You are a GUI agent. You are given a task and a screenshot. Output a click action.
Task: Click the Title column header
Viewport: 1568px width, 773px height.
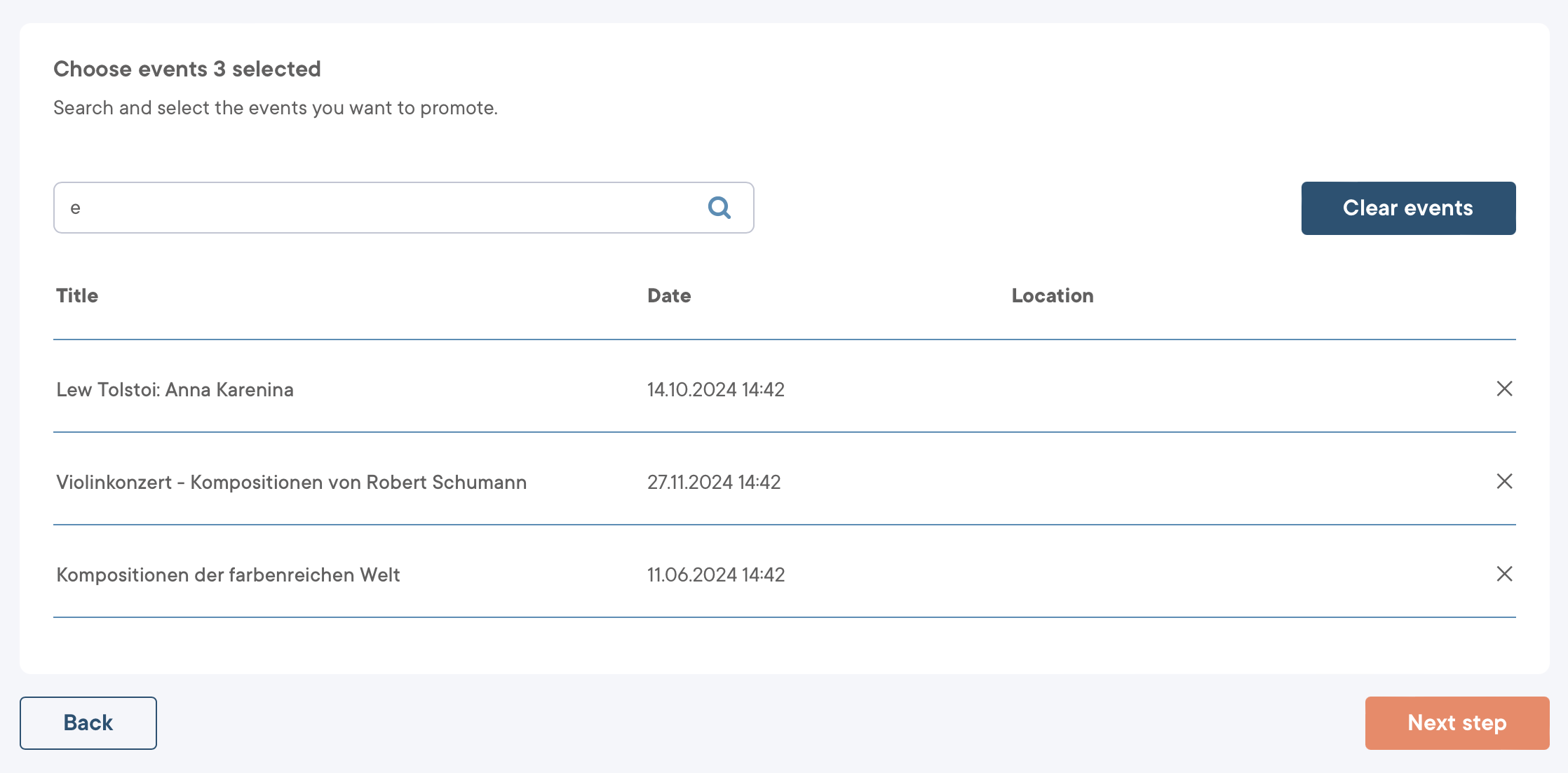click(77, 295)
